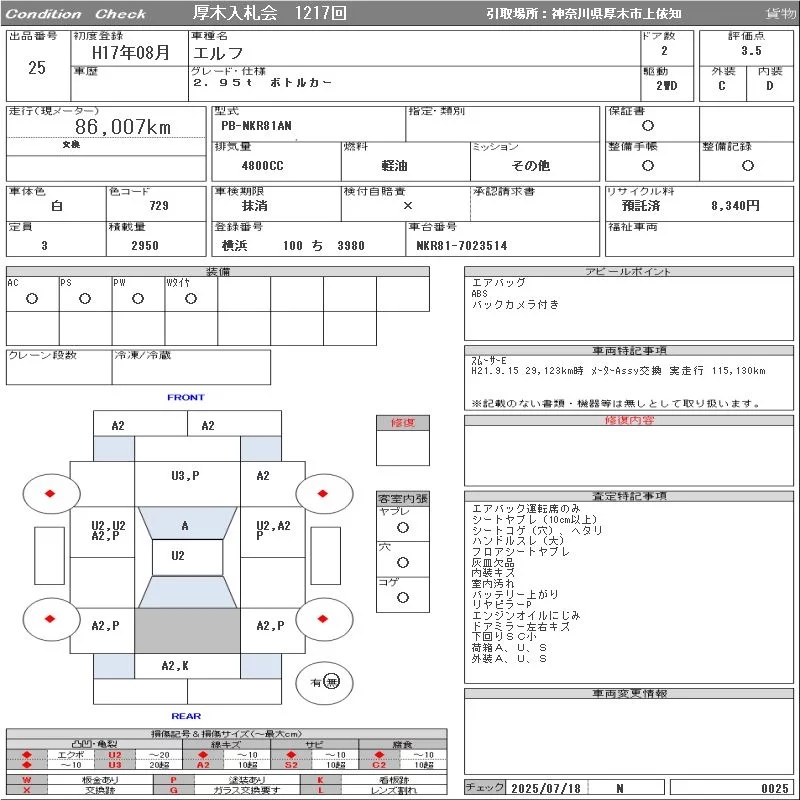Click the blue 'FRONT' diagram label
The image size is (800, 800).
[x=186, y=397]
